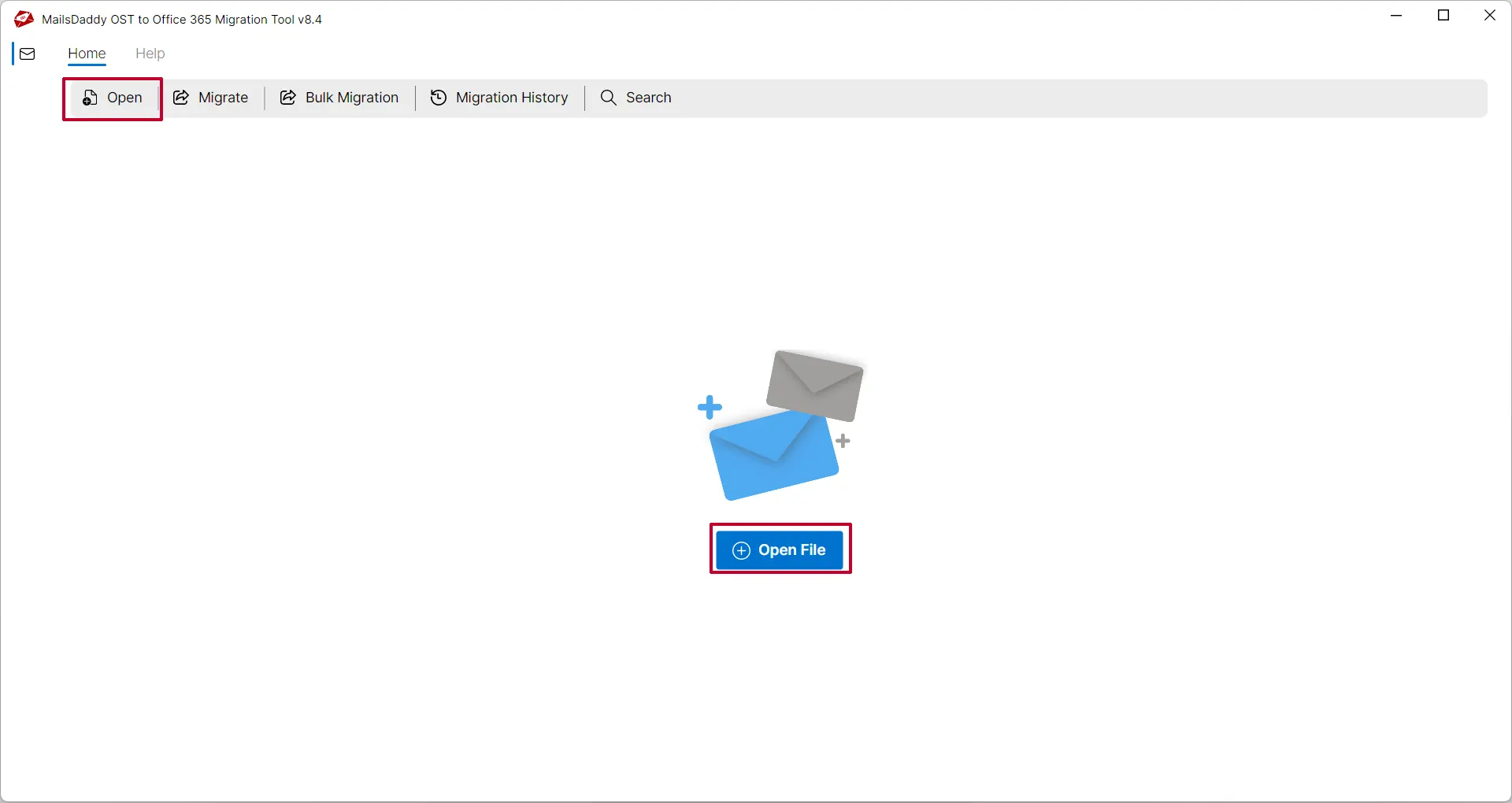This screenshot has width=1512, height=803.
Task: Click the MailsDaddy app logo in title bar
Action: click(24, 19)
